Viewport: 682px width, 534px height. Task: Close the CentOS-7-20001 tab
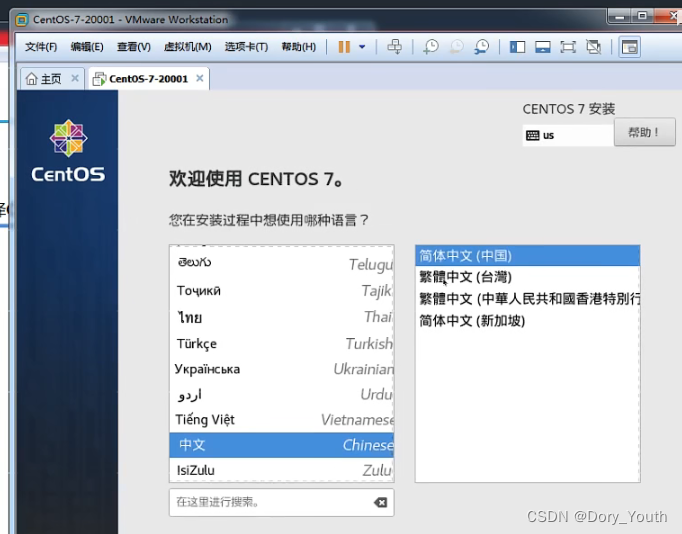[x=200, y=78]
